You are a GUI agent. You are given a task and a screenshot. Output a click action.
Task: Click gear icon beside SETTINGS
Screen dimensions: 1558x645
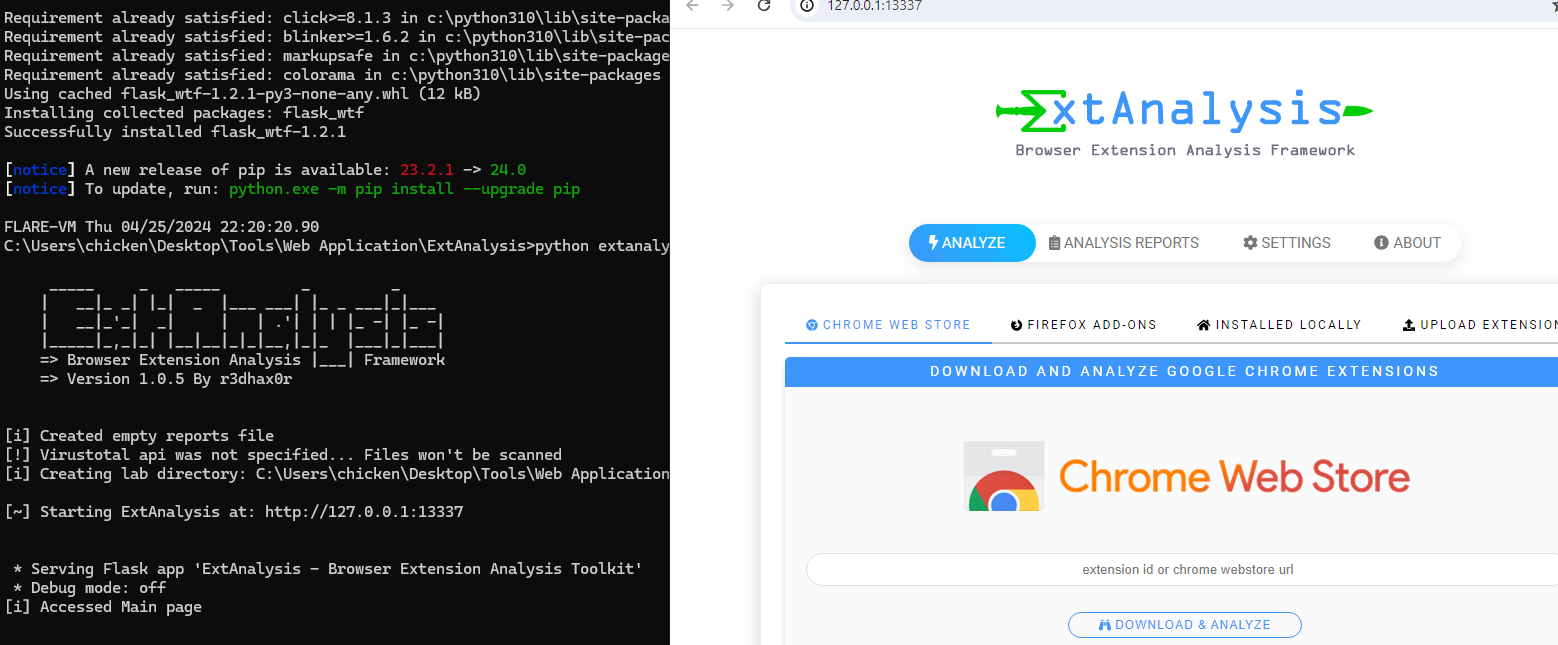point(1250,243)
